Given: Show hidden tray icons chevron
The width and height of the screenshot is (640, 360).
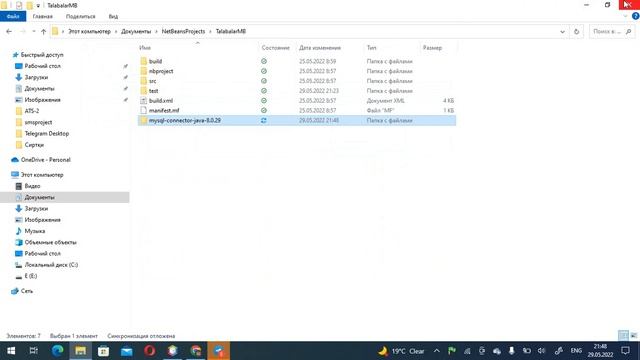Looking at the screenshot, I should coord(437,351).
